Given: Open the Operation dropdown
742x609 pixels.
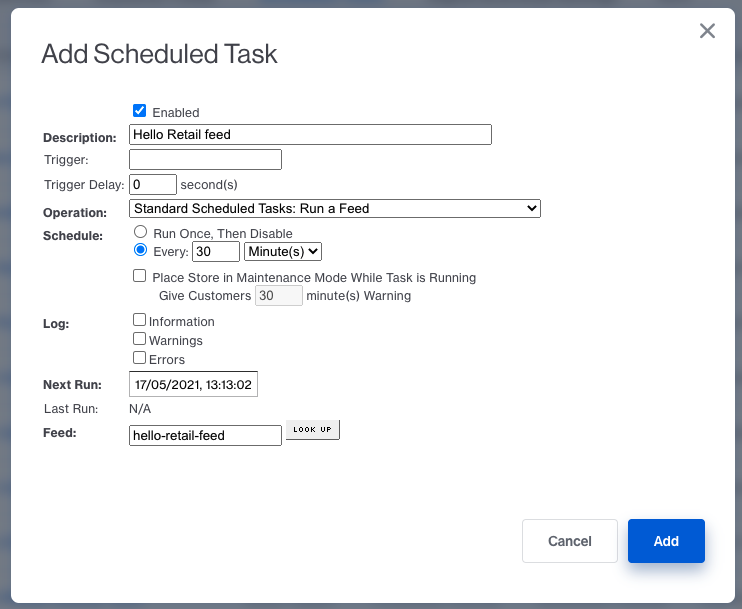Looking at the screenshot, I should 335,209.
